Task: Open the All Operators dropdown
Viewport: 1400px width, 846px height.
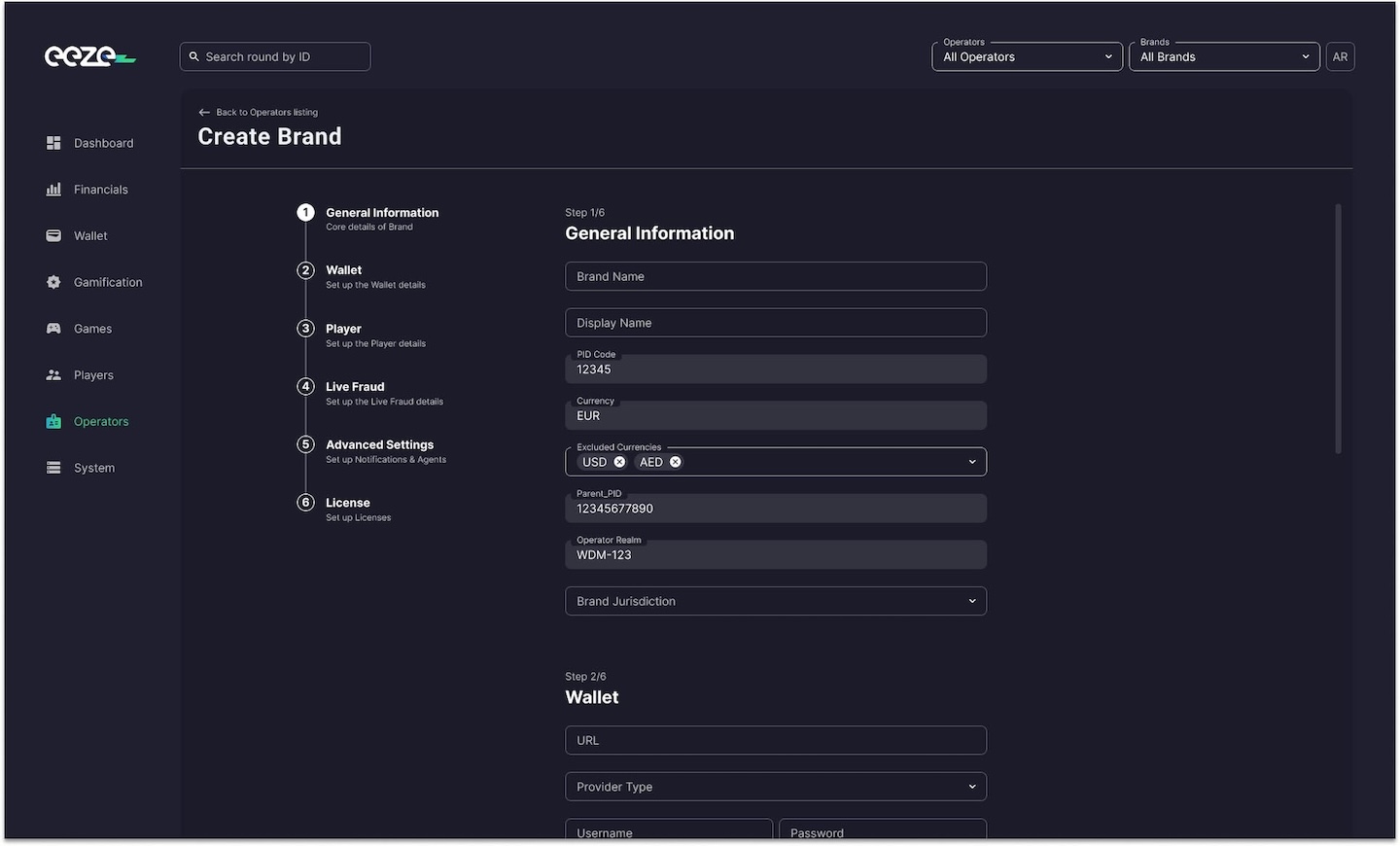Action: click(x=1027, y=57)
